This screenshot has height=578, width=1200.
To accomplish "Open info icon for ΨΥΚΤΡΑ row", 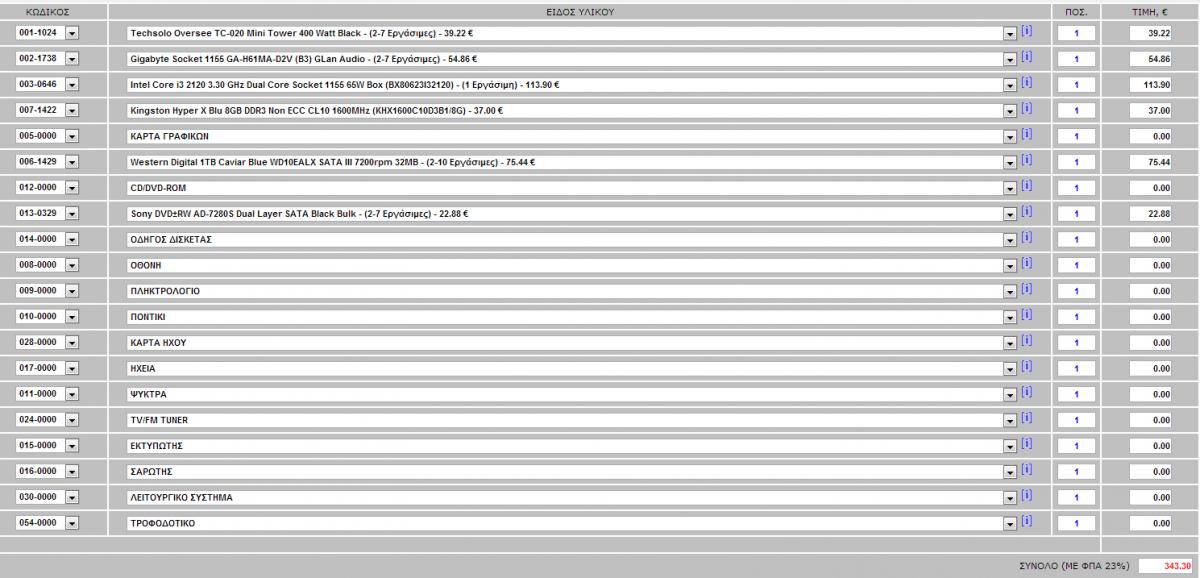I will click(1026, 392).
